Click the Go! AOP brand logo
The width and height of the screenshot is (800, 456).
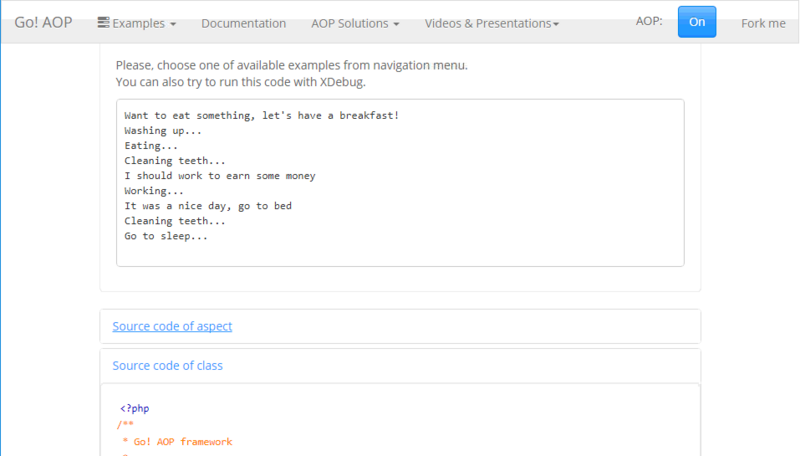tap(43, 23)
